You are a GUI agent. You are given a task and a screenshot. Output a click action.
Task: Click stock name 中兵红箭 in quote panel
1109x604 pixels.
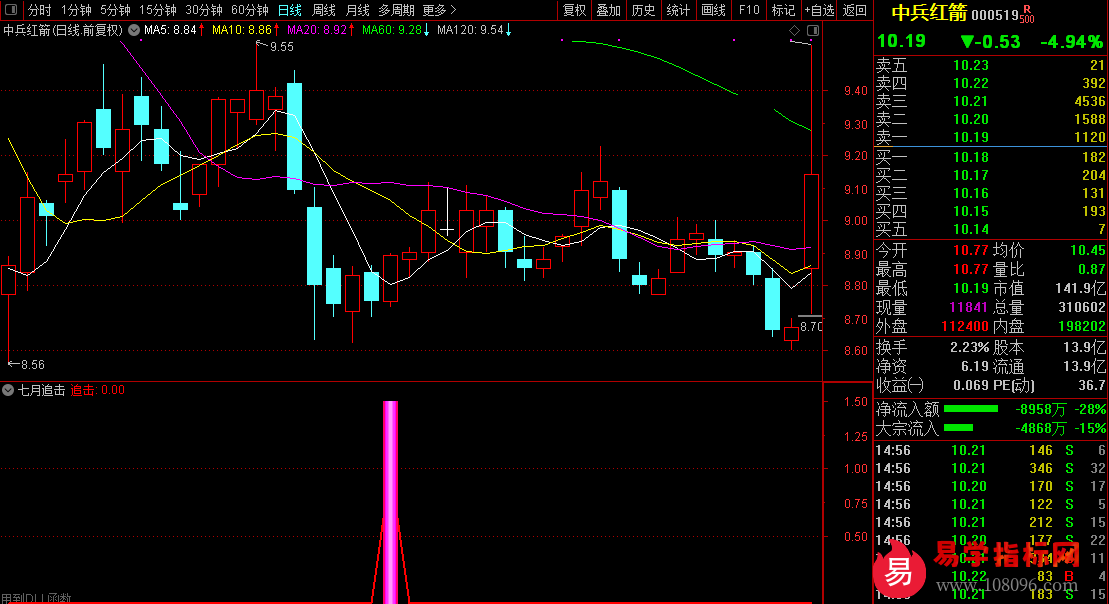click(929, 13)
